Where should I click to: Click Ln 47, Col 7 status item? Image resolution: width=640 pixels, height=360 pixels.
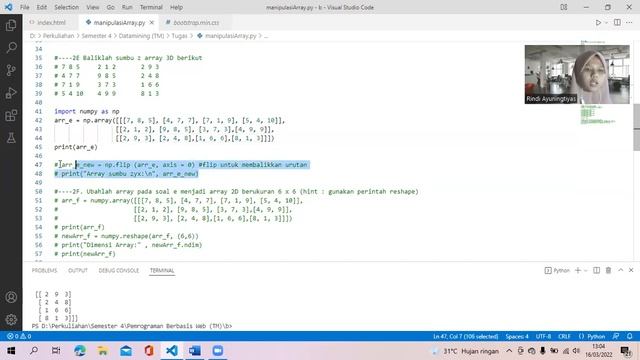coord(466,336)
